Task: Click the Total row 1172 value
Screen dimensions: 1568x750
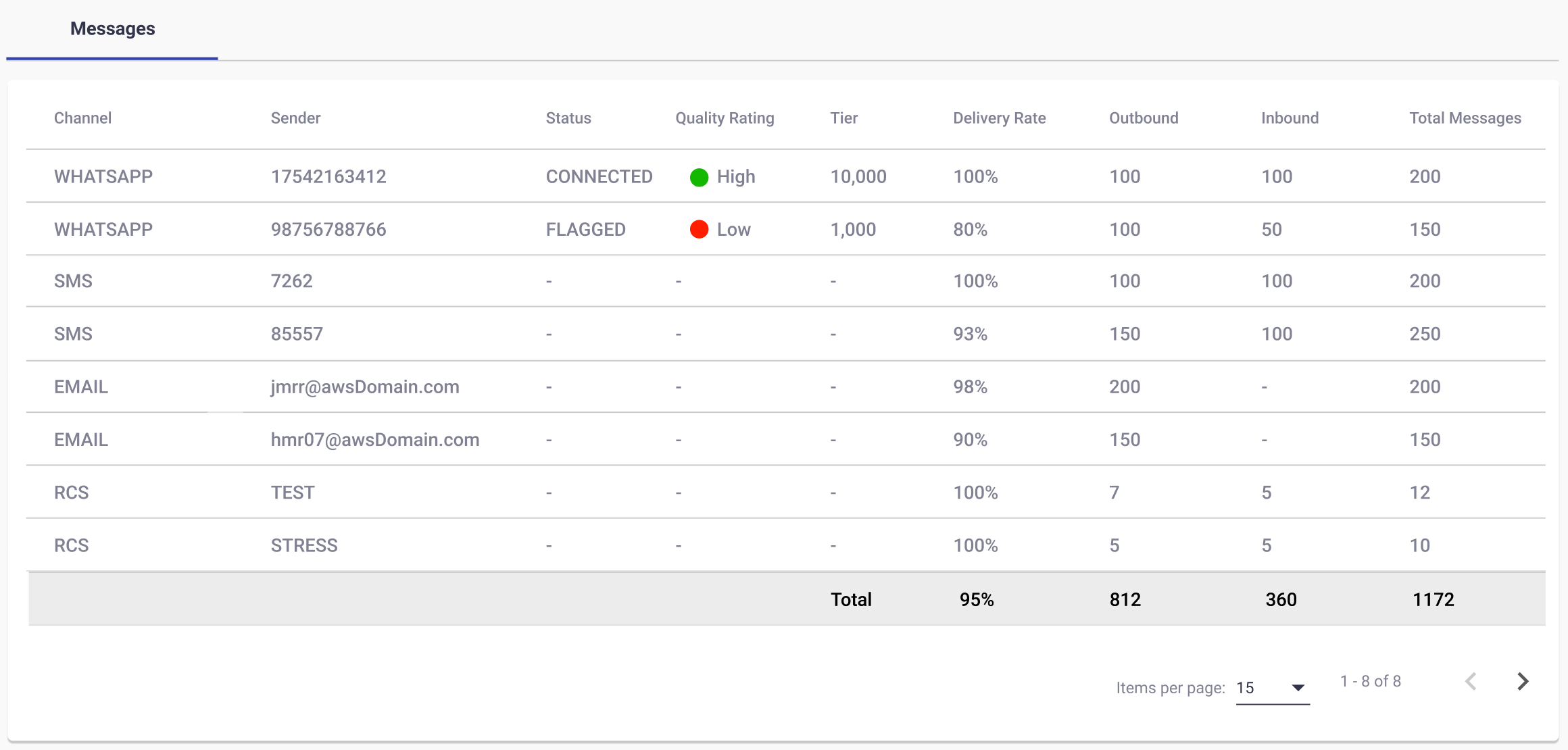Action: 1433,599
